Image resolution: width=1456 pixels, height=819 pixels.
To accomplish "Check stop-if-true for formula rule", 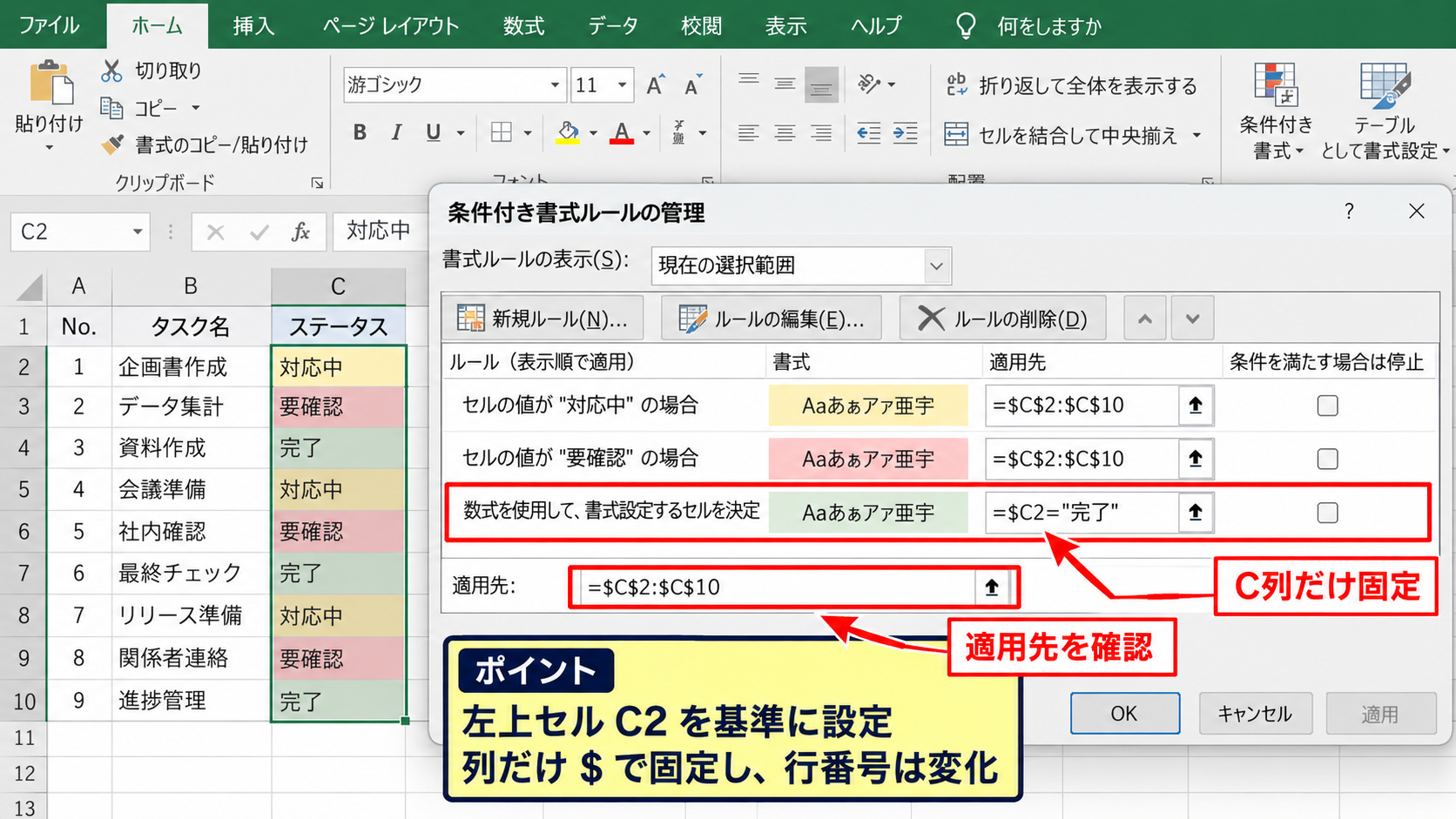I will click(x=1327, y=513).
